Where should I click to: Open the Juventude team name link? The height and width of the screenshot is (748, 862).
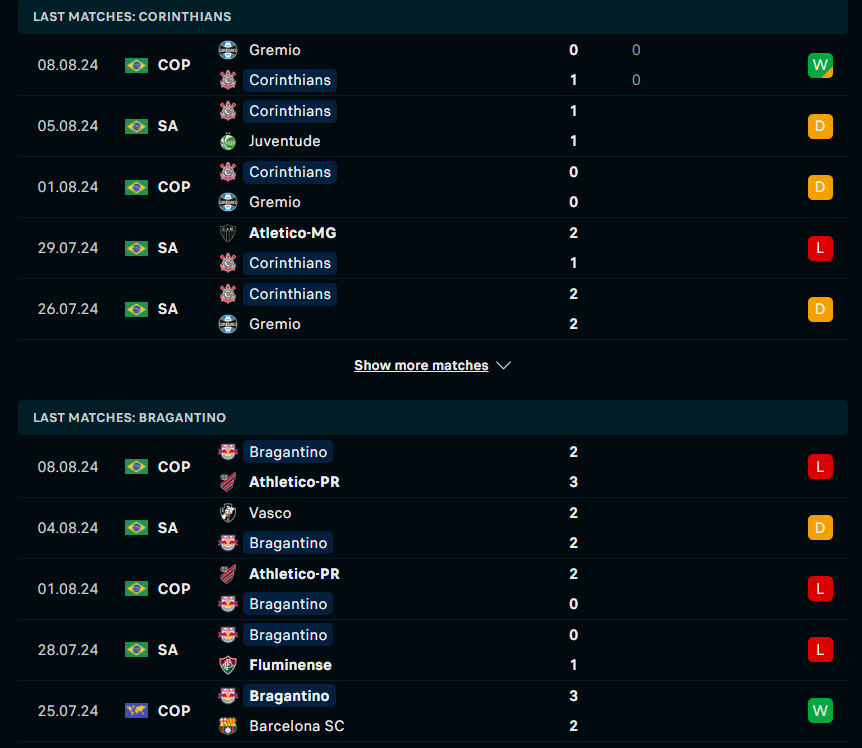[x=284, y=141]
